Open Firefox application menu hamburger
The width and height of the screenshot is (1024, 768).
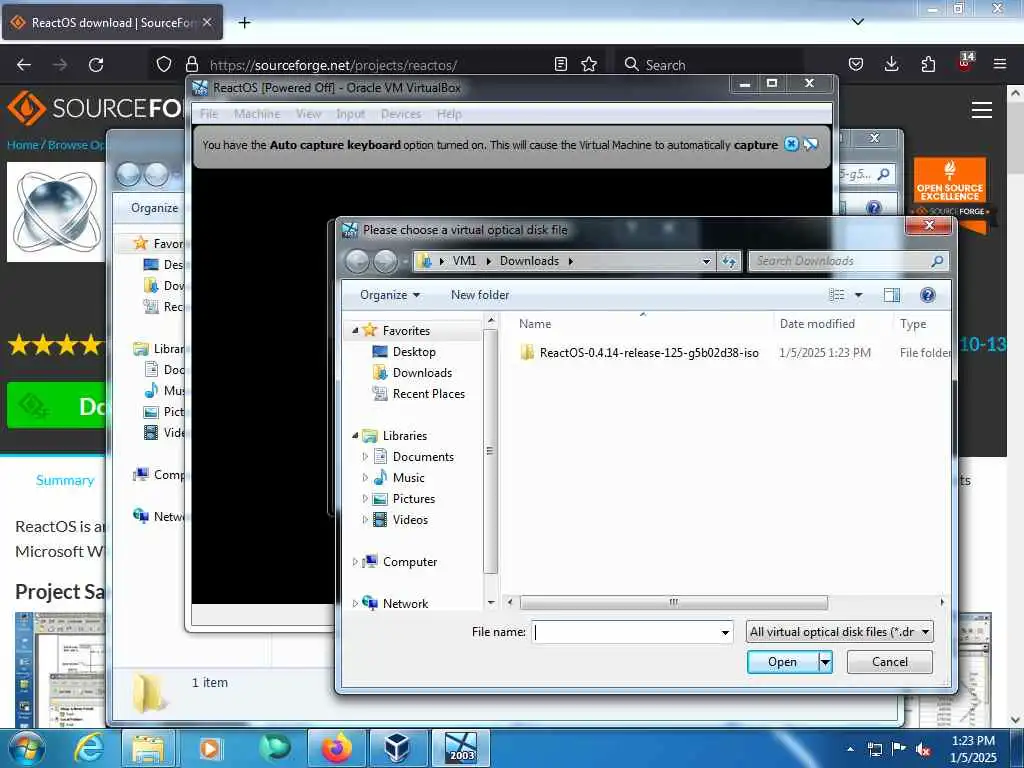click(1000, 64)
